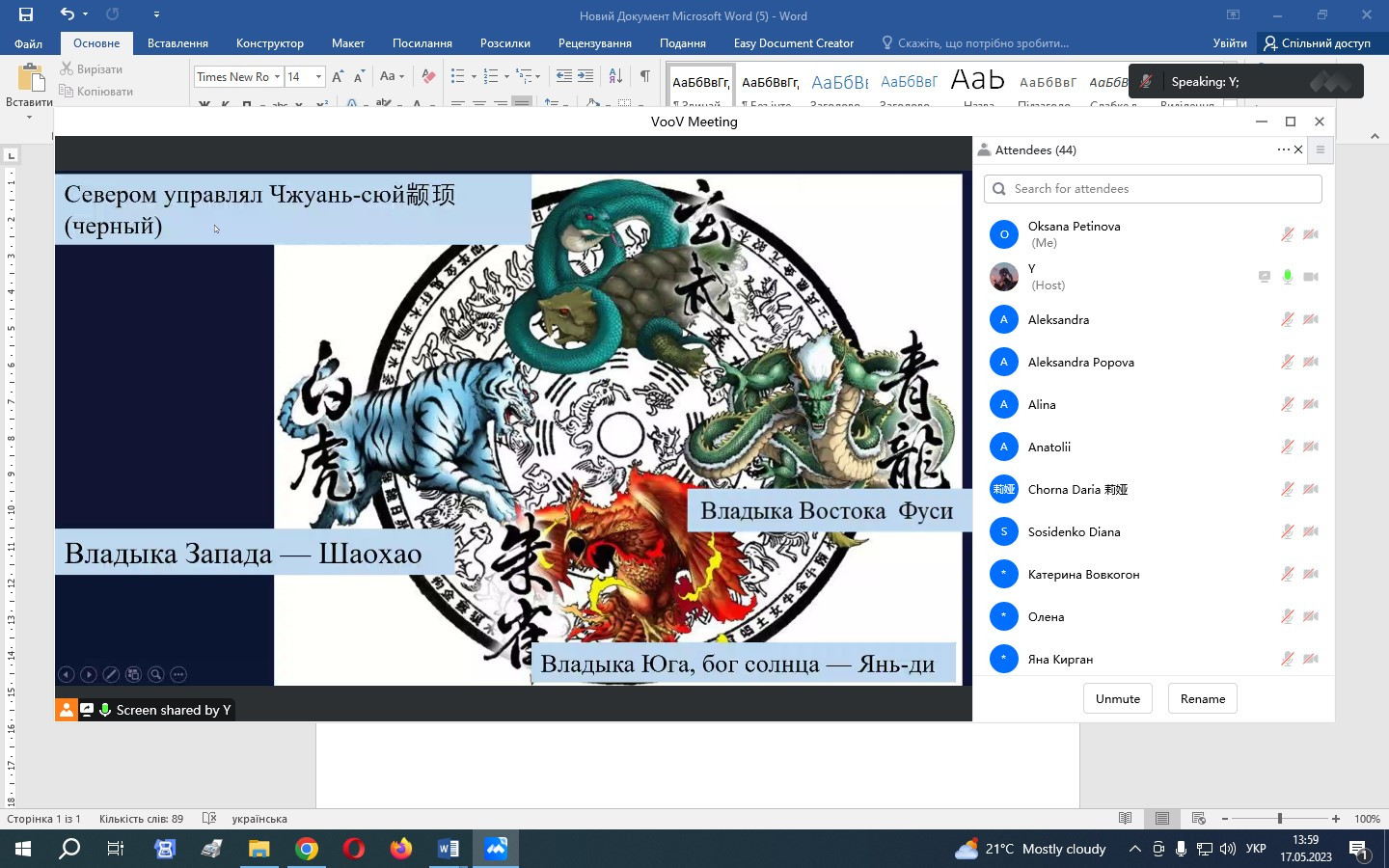Click the sort A-Z icon in ribbon
The height and width of the screenshot is (868, 1389).
coord(615,76)
